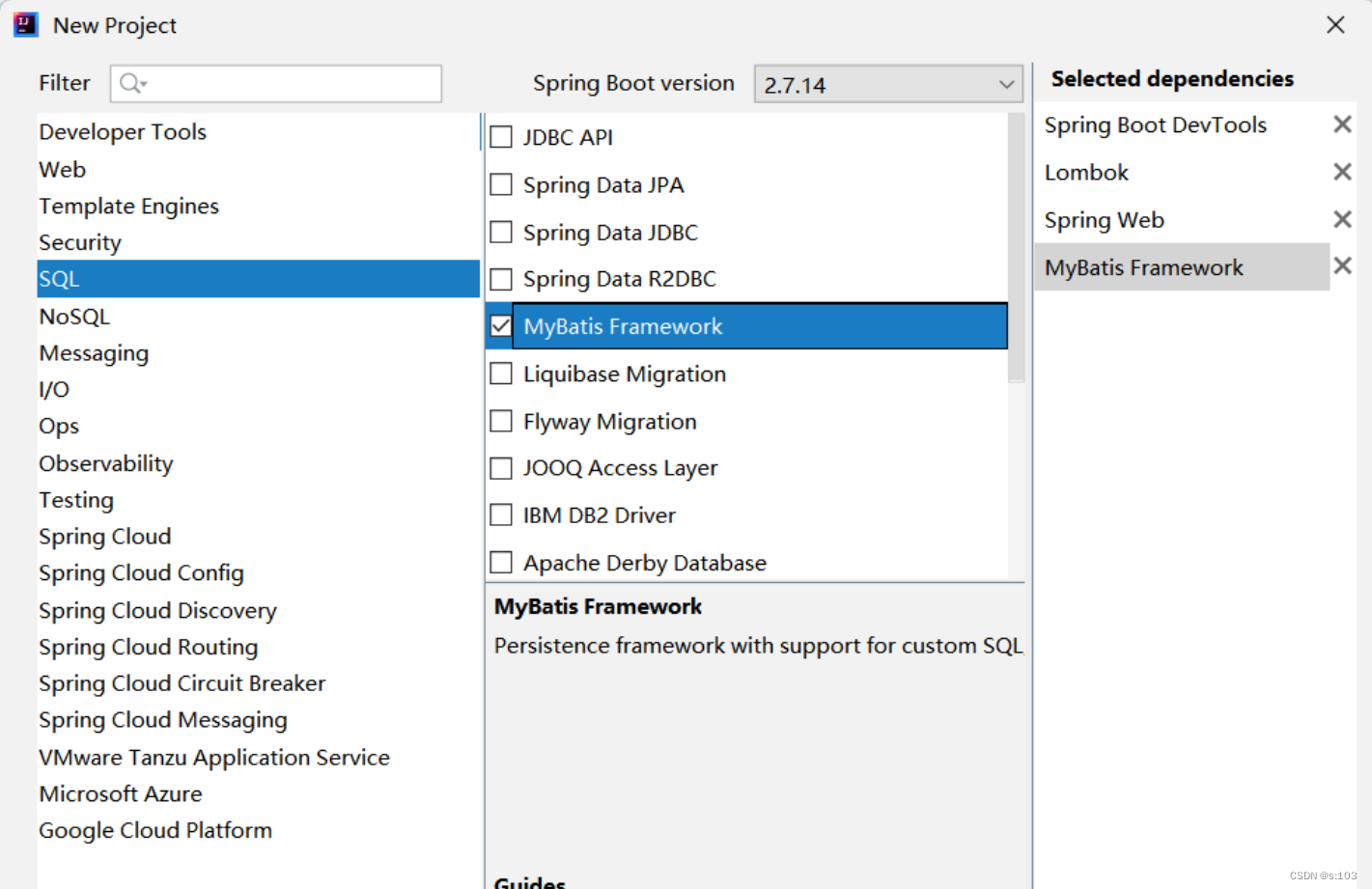Open the Google Cloud Platform category
Viewport: 1372px width, 889px height.
(x=258, y=830)
